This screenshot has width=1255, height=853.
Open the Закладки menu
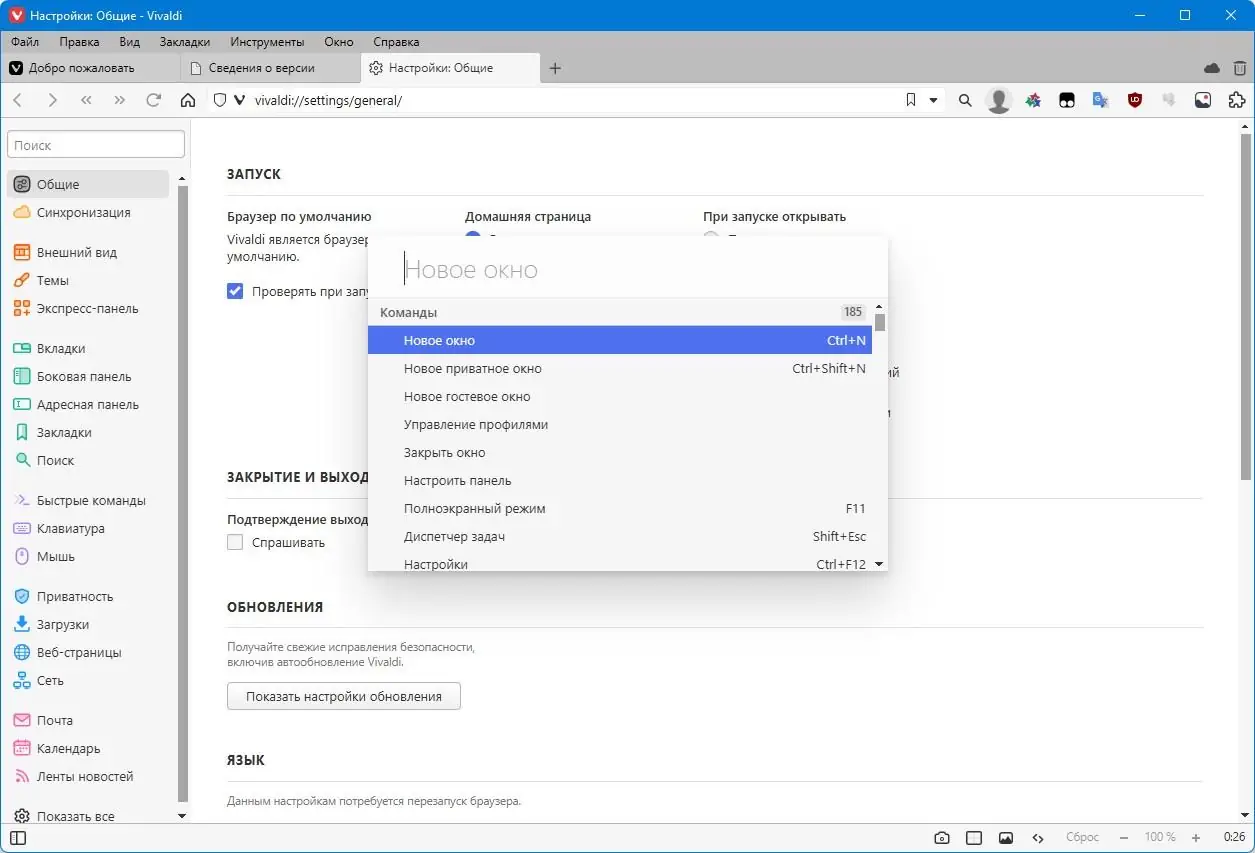185,42
